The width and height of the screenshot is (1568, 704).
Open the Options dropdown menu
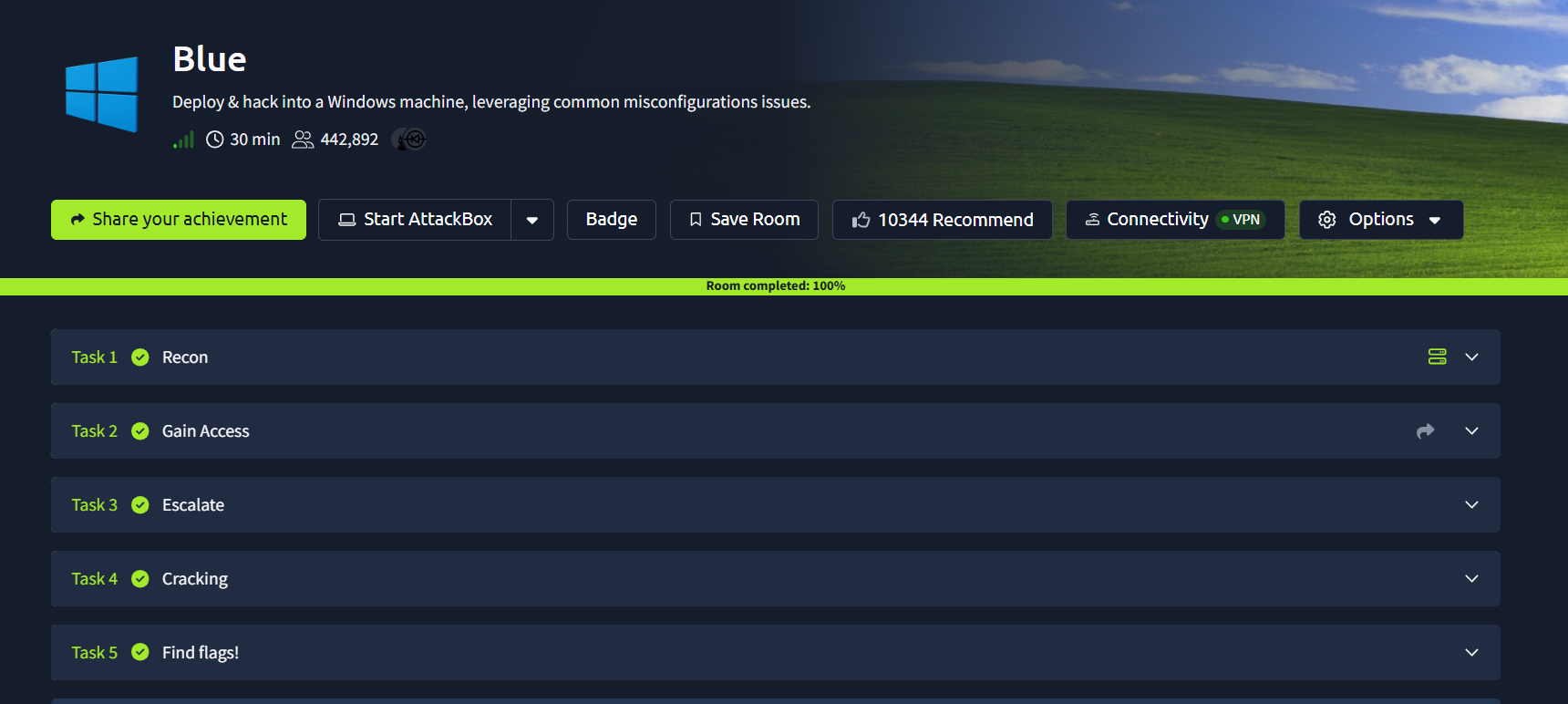coord(1381,220)
